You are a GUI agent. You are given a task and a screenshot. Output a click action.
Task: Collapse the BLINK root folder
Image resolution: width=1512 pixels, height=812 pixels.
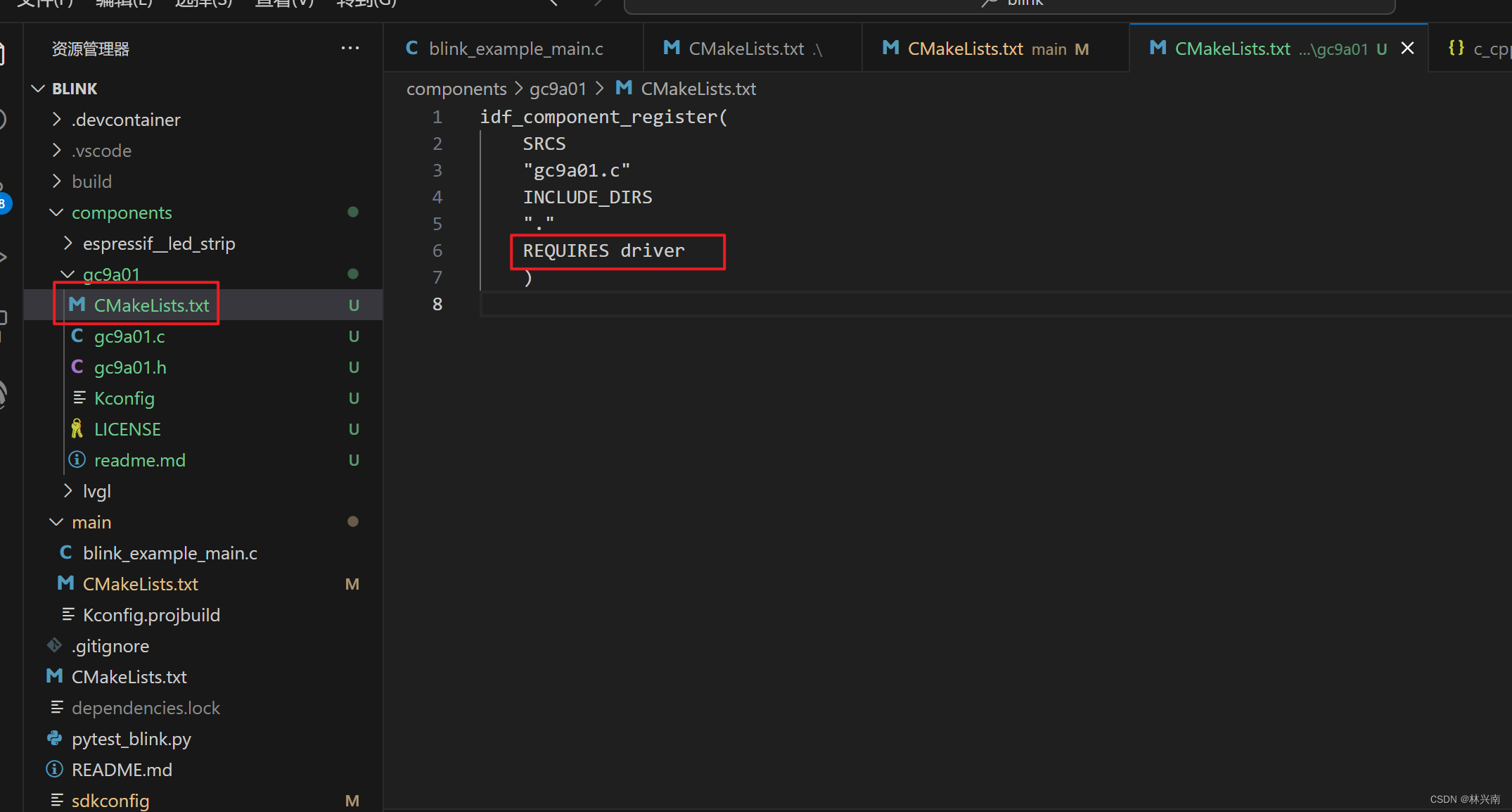[38, 89]
